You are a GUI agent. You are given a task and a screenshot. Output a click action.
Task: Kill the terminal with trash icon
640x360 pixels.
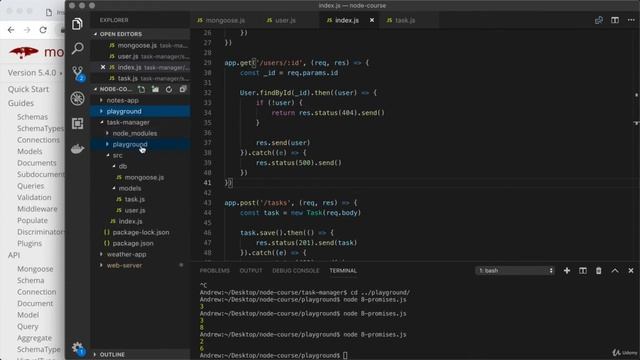pos(598,271)
